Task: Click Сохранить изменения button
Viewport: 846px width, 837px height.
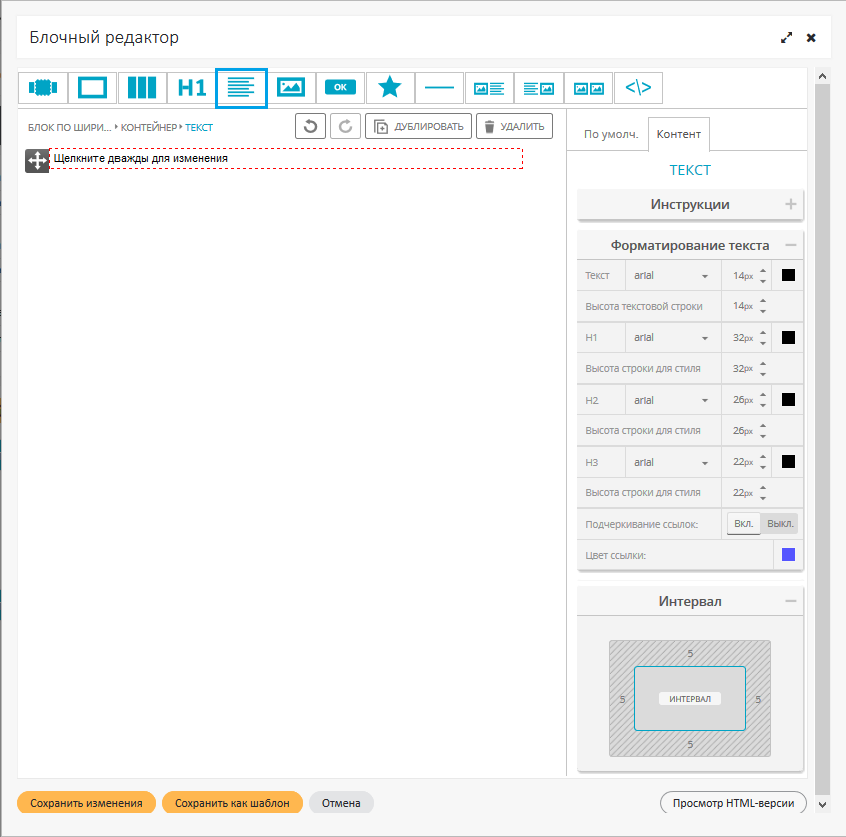Action: [86, 803]
